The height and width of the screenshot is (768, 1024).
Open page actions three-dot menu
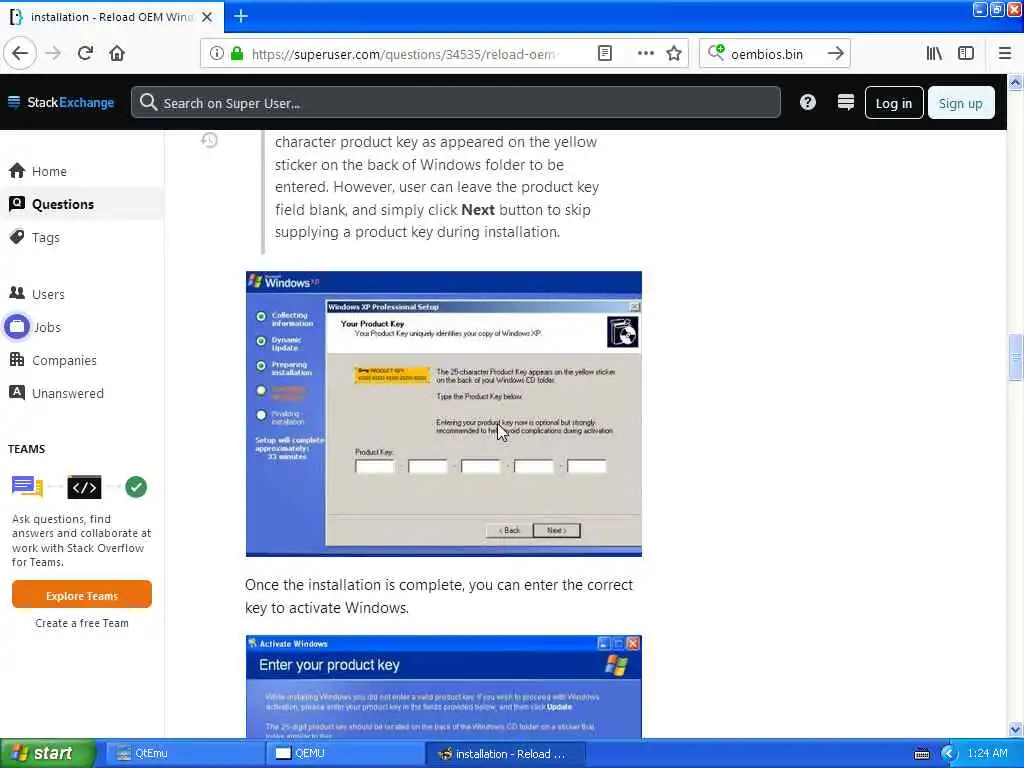point(645,54)
